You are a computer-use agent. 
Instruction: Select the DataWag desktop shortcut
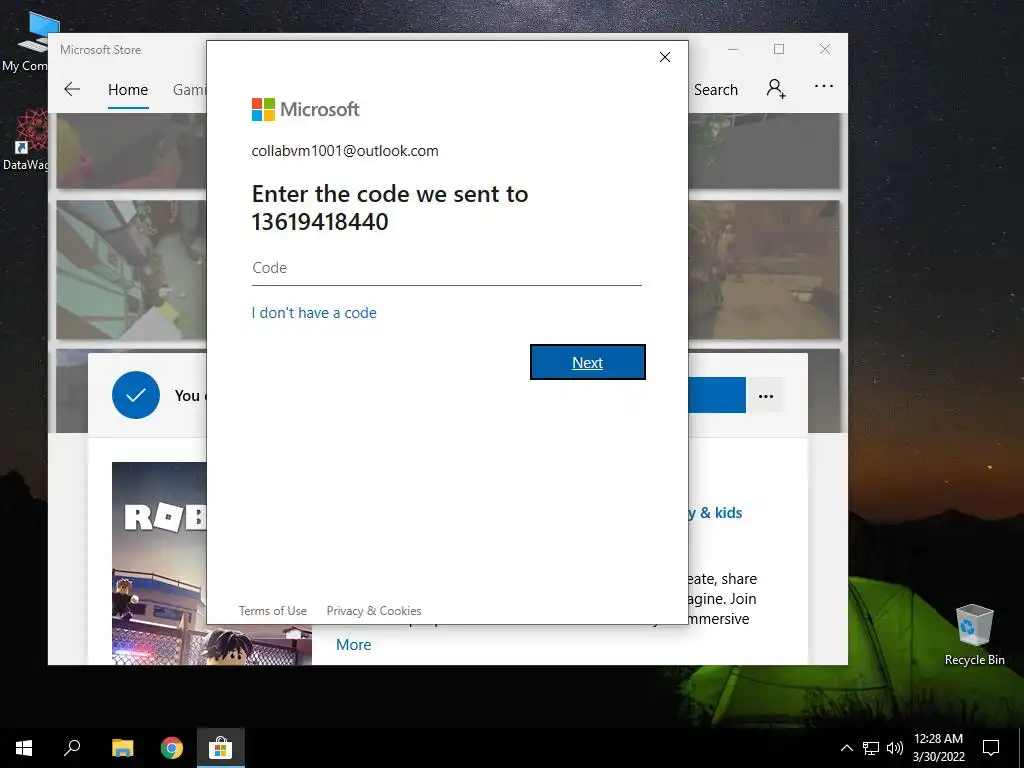click(25, 140)
